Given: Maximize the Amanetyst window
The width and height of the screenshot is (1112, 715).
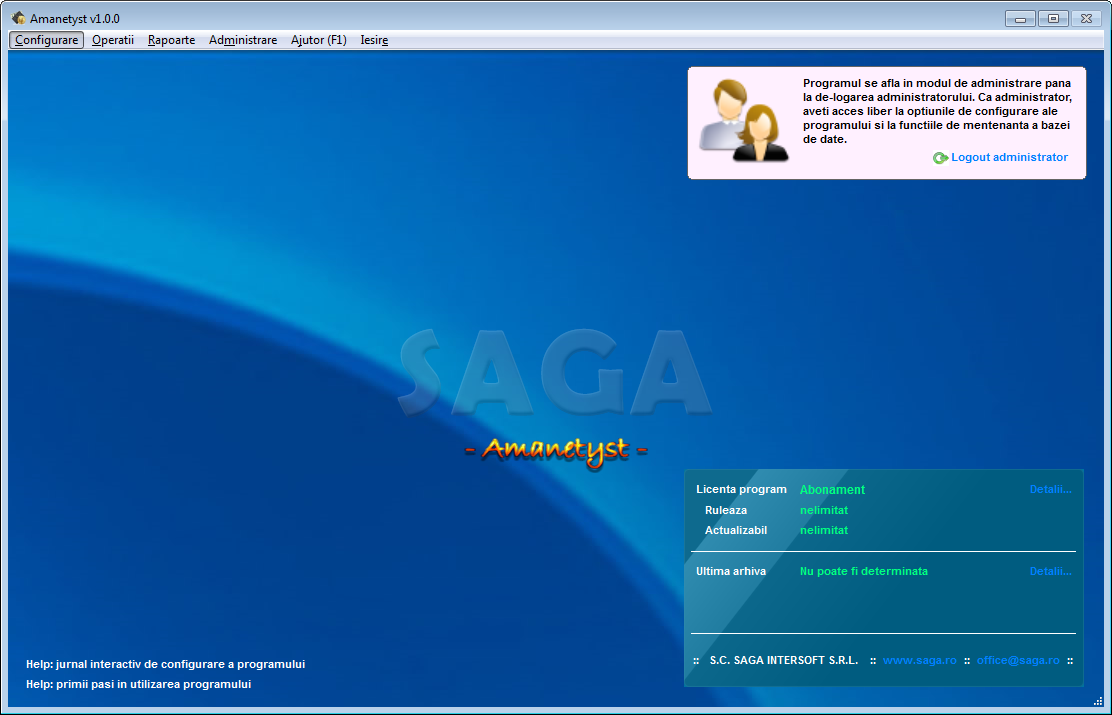Looking at the screenshot, I should pos(1053,19).
